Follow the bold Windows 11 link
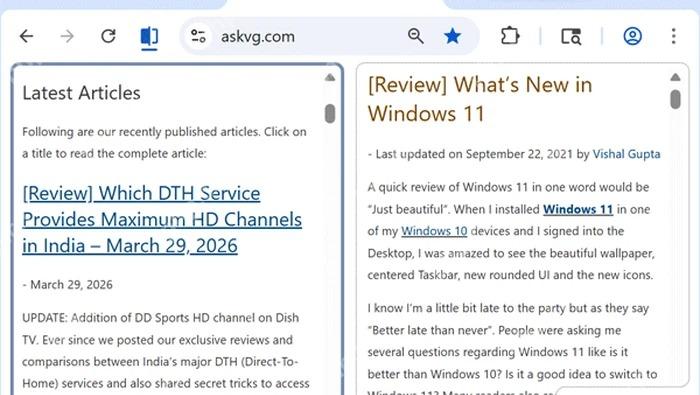700x395 pixels. pyautogui.click(x=578, y=209)
